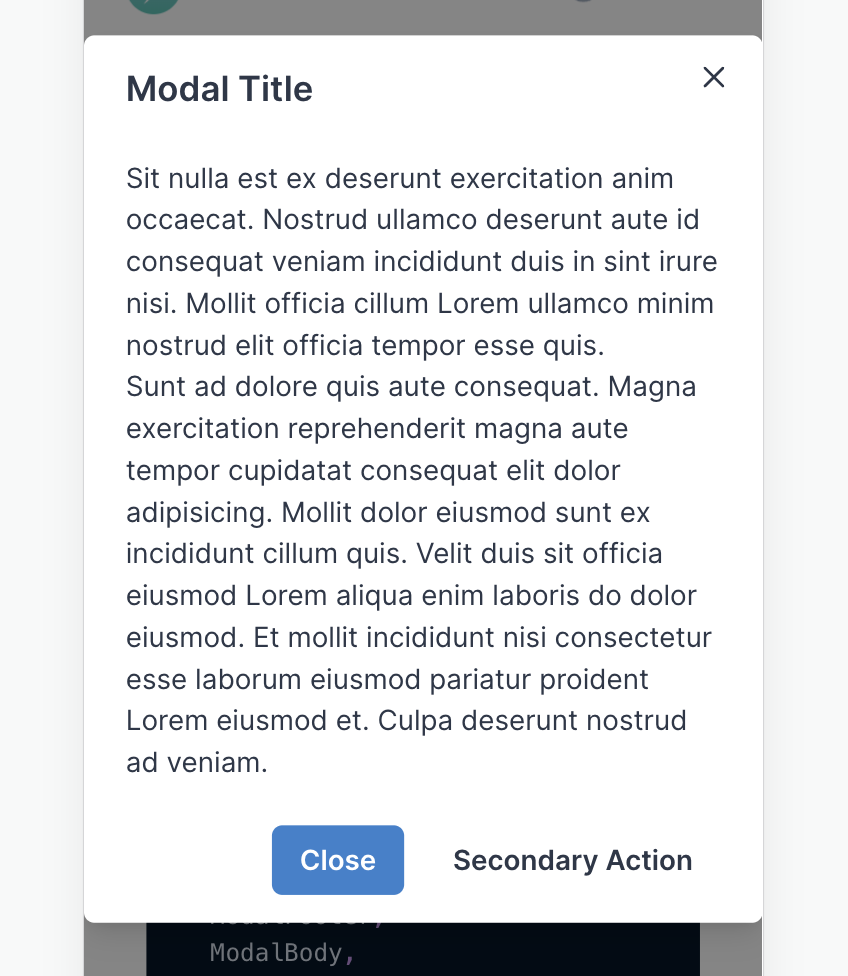Click the rounded icon near the header edge
This screenshot has width=848, height=976.
point(714,77)
